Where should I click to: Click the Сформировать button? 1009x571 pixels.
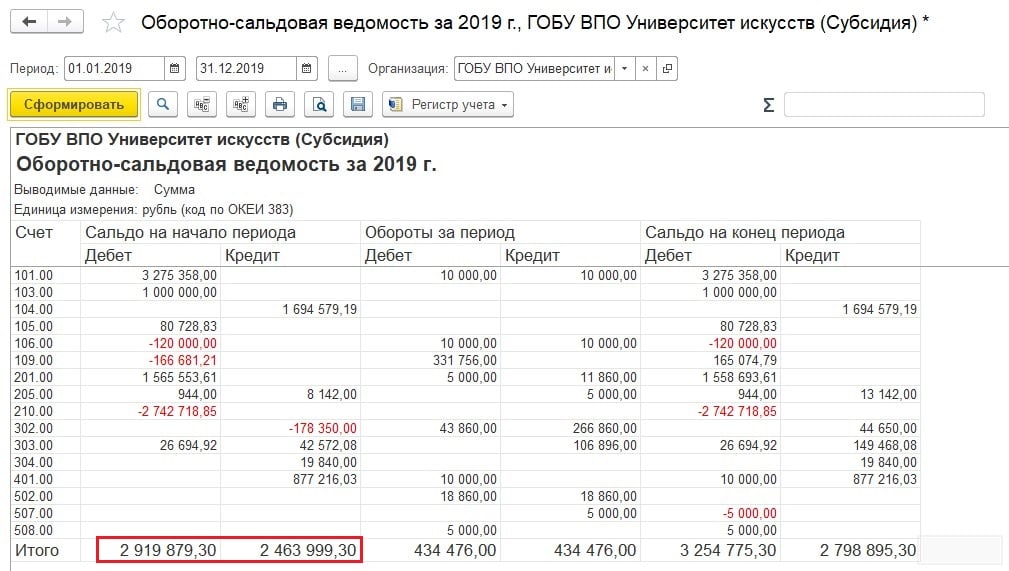point(74,104)
